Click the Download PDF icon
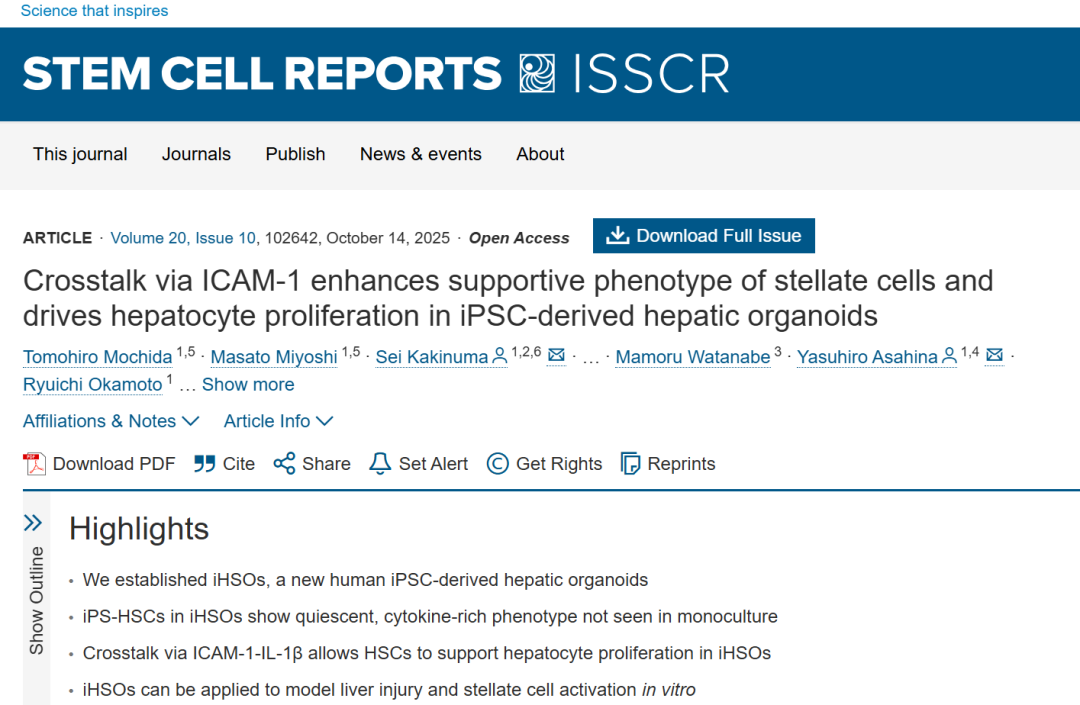Image resolution: width=1080 pixels, height=705 pixels. (x=35, y=464)
